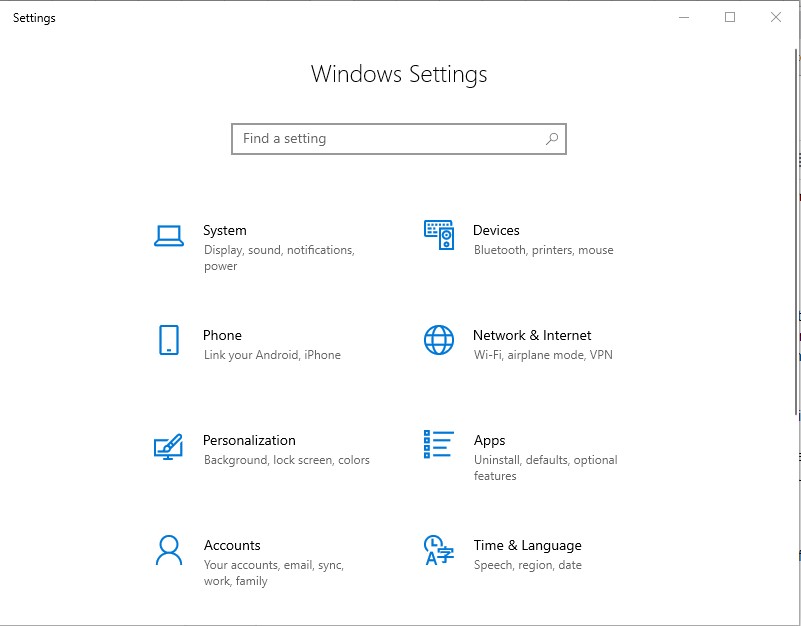The height and width of the screenshot is (626, 801).
Task: Open the Network & Internet globe icon
Action: point(439,340)
